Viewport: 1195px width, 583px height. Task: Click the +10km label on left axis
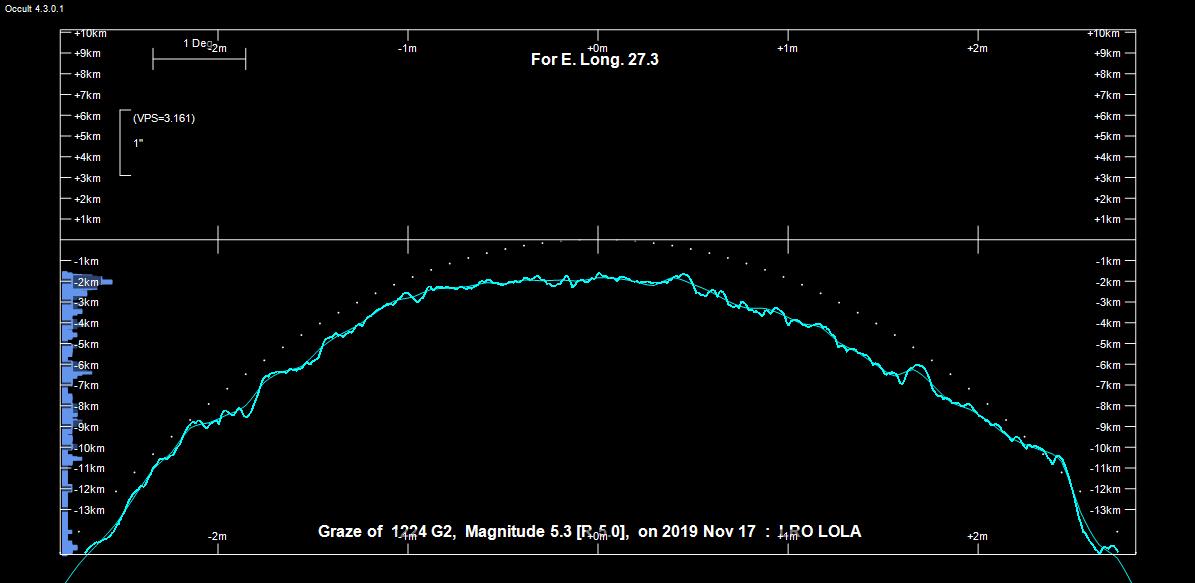point(90,33)
